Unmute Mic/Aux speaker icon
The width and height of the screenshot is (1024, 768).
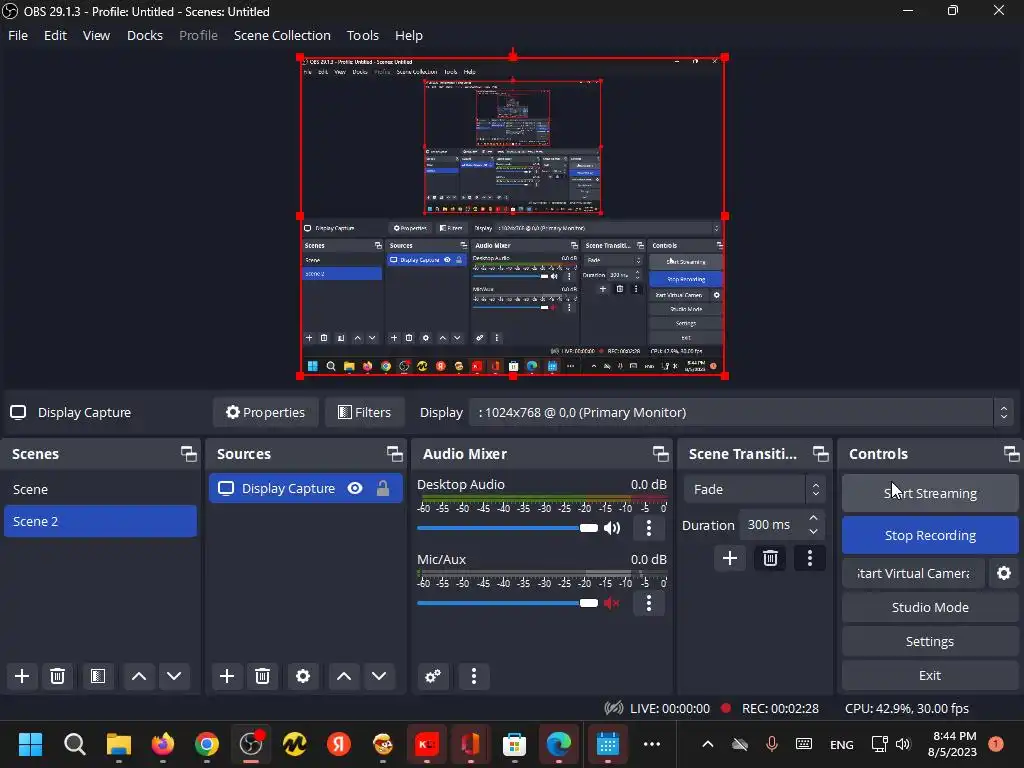tap(612, 603)
